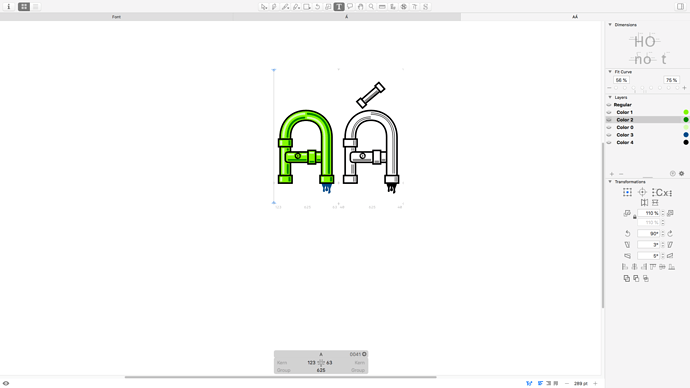
Task: Click the zoom in plus button
Action: pyautogui.click(x=595, y=384)
